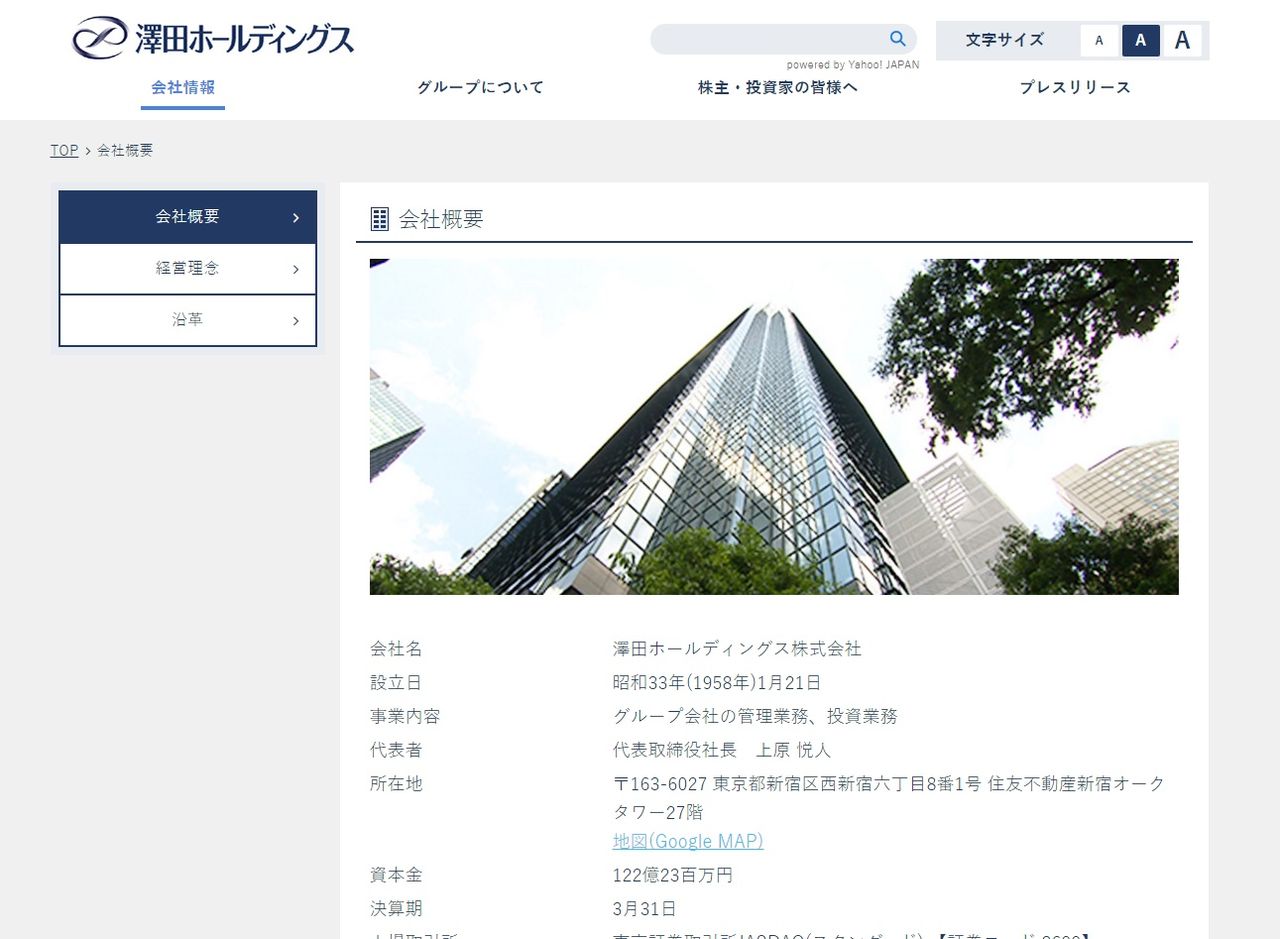Select 沿革 in the sidebar menu
Screen dimensions: 1280x939
188,321
